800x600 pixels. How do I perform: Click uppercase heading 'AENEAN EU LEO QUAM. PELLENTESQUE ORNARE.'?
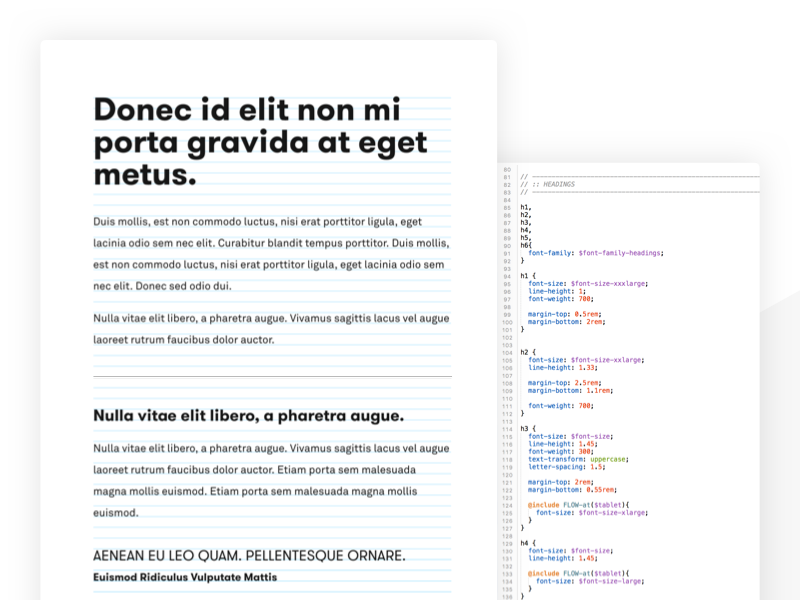(x=249, y=556)
